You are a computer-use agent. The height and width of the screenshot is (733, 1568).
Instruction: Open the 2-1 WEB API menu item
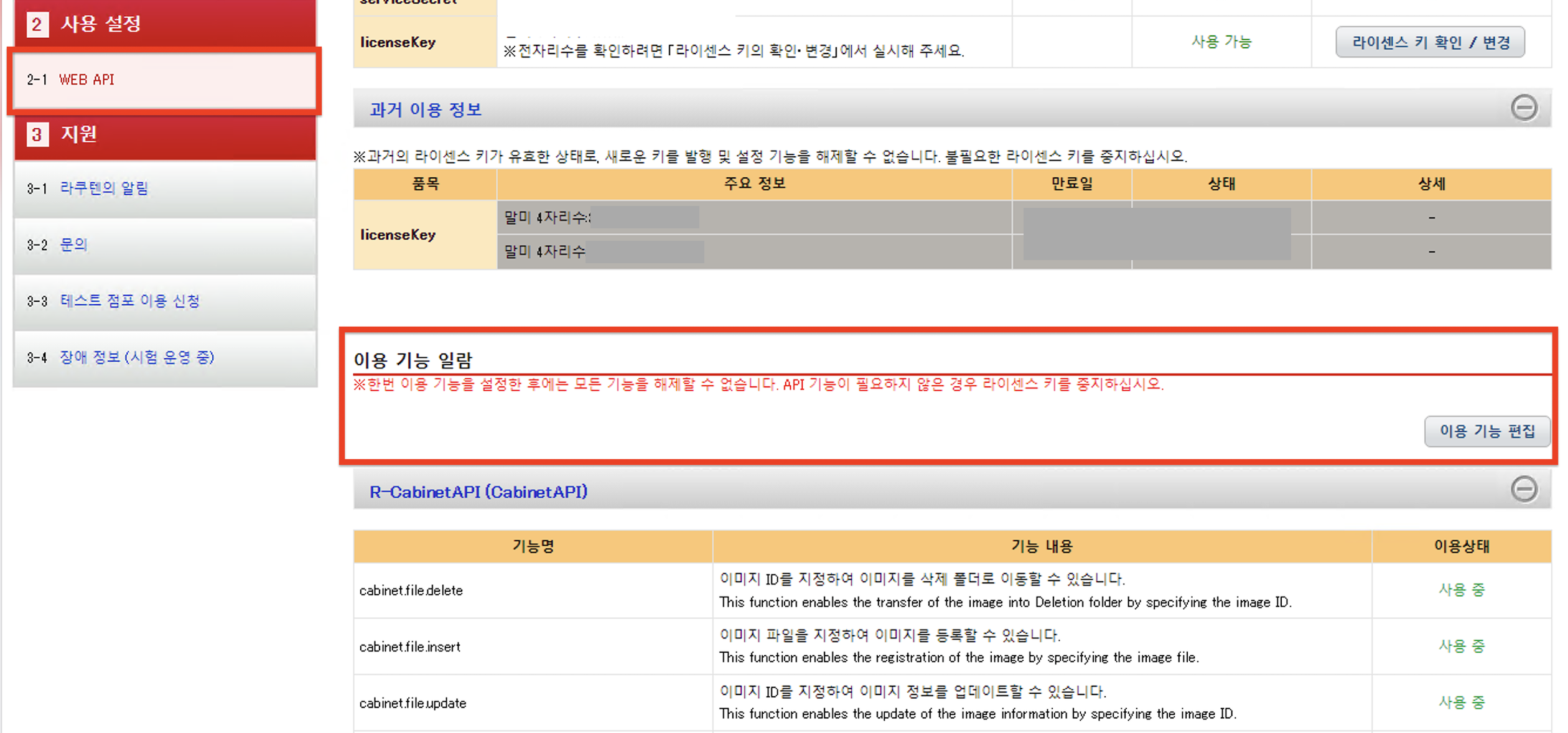[x=86, y=80]
